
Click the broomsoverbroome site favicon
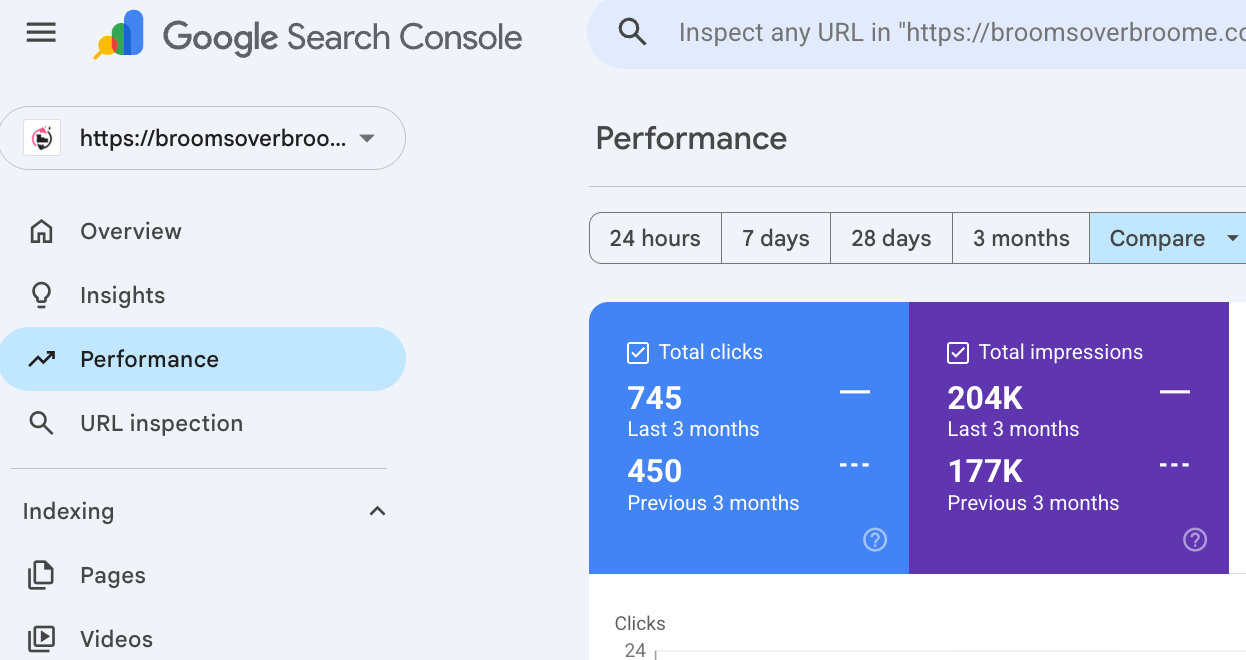point(42,138)
